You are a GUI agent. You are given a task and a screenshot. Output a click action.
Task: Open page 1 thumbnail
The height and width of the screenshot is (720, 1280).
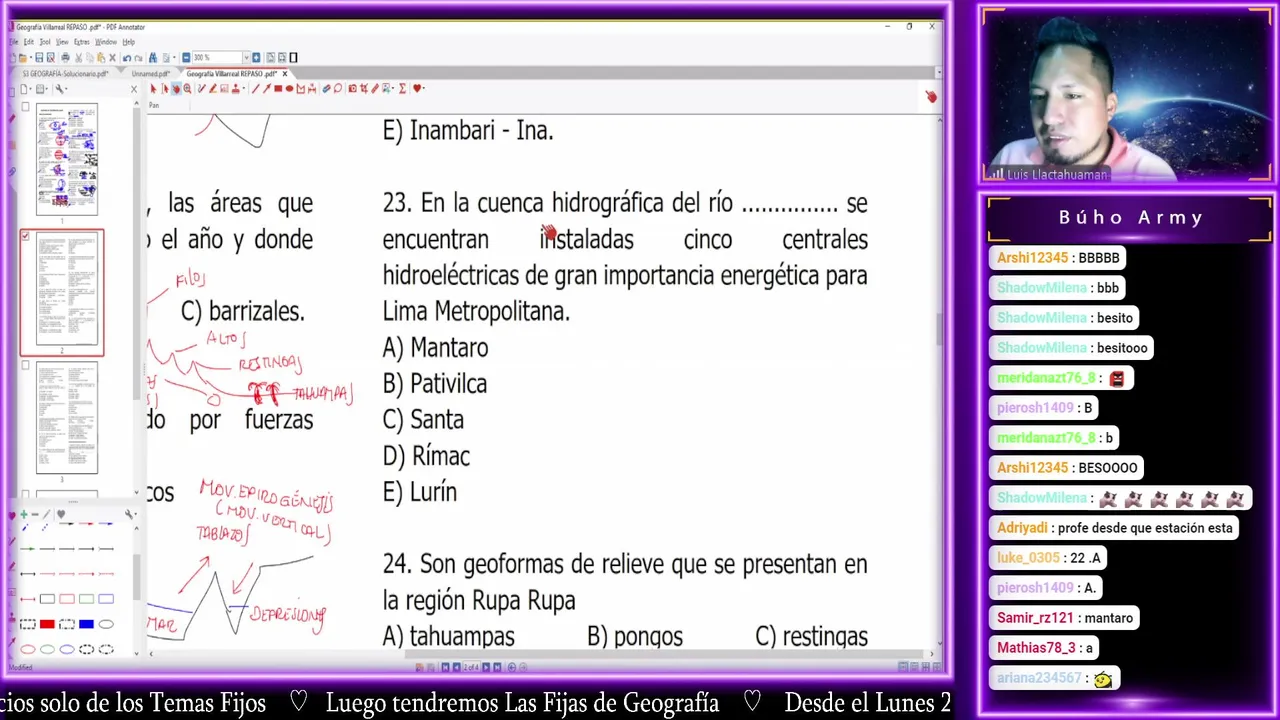[x=67, y=159]
